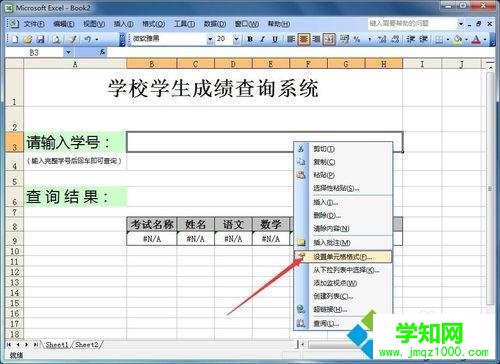Screen dimensions: 500x364
Task: Open the 帮助(H) menu
Action: click(x=279, y=24)
